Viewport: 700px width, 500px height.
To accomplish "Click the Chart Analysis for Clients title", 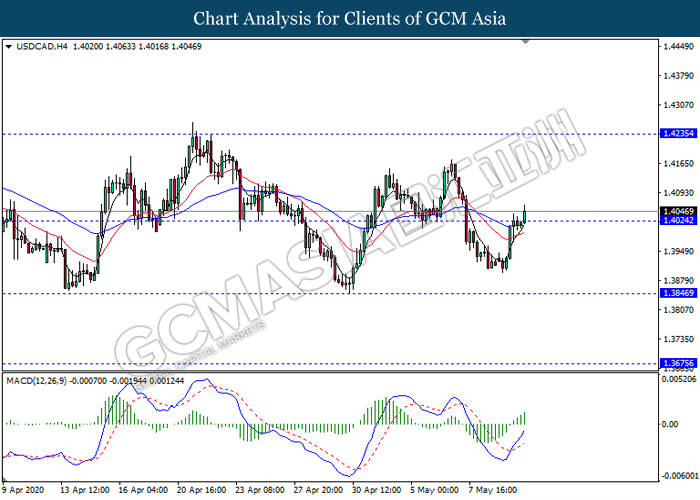I will (349, 18).
